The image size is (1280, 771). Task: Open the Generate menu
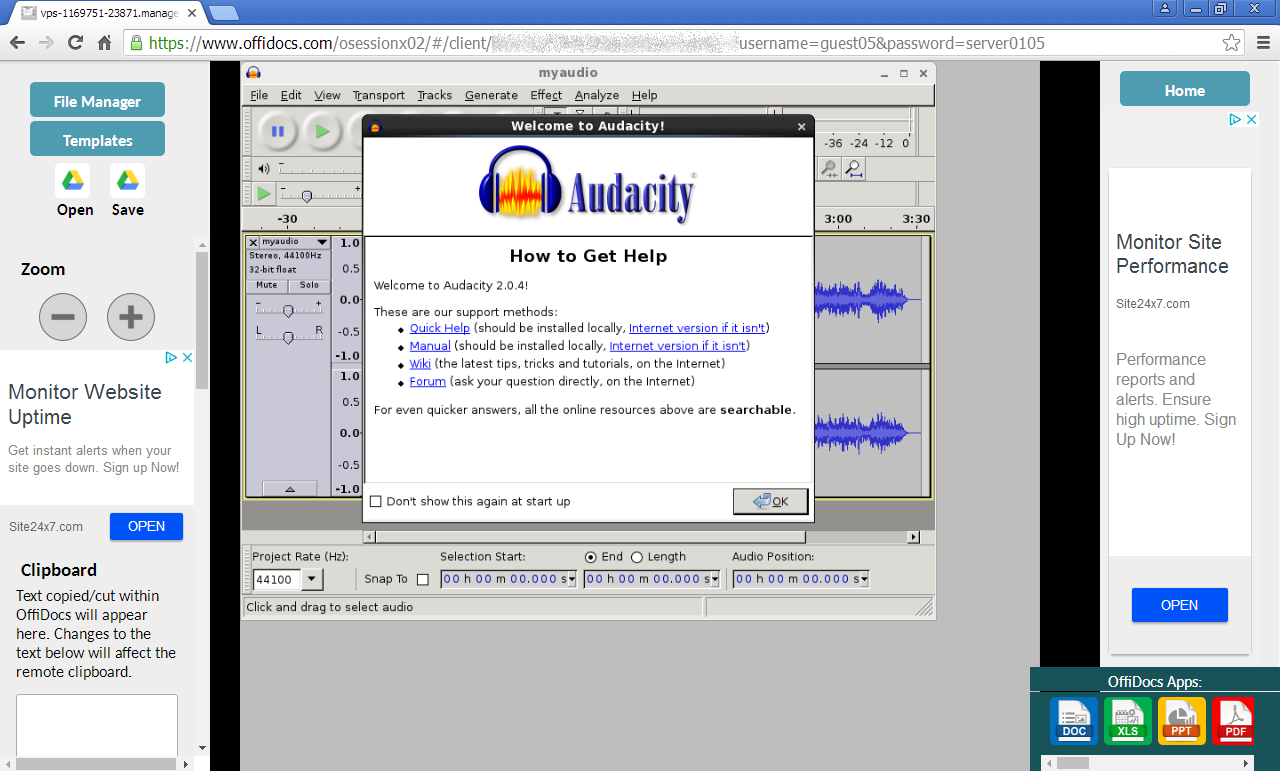[491, 95]
